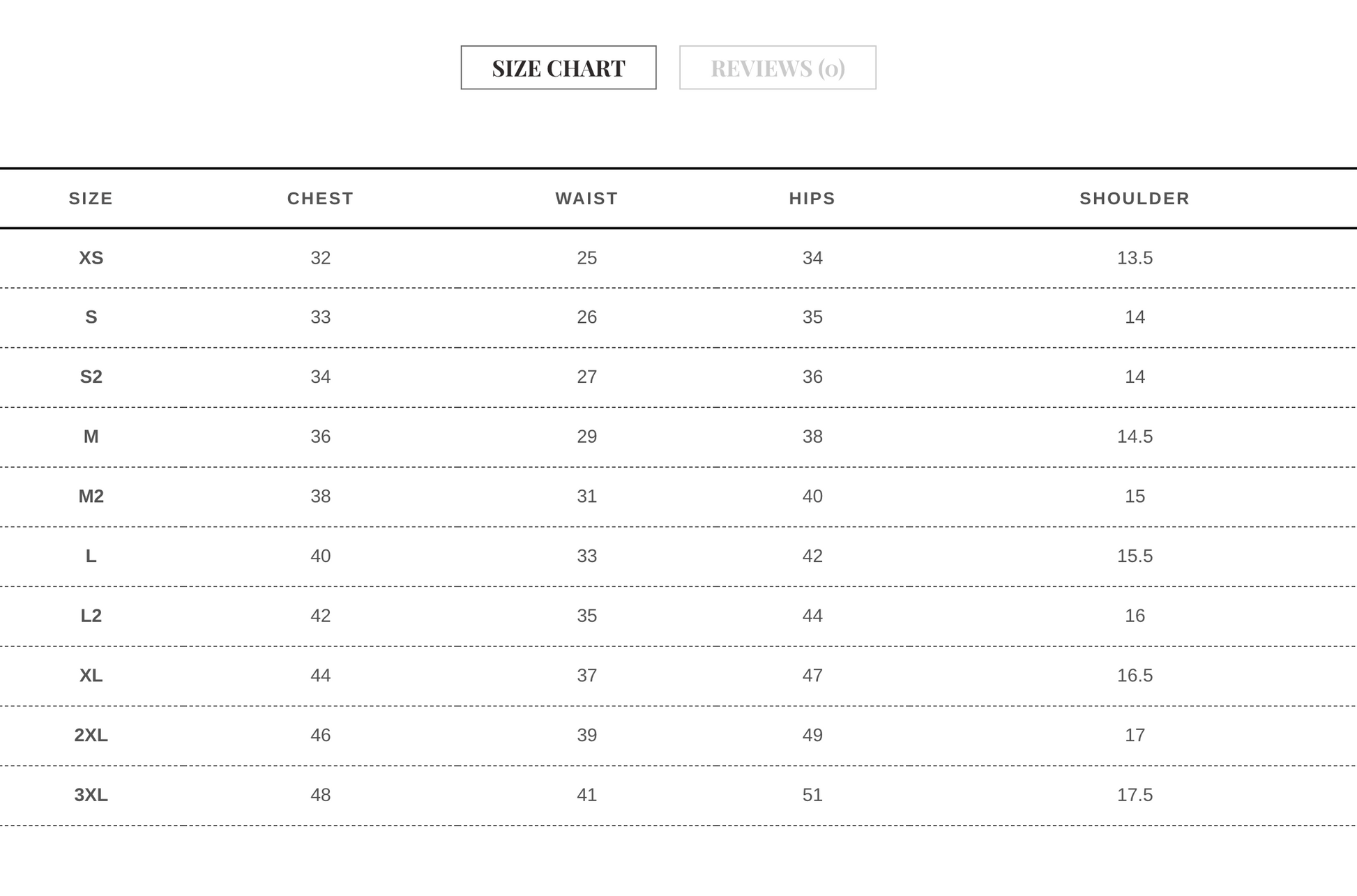Click waist value 33 in L row
Viewport: 1357px width, 896px height.
(x=586, y=556)
